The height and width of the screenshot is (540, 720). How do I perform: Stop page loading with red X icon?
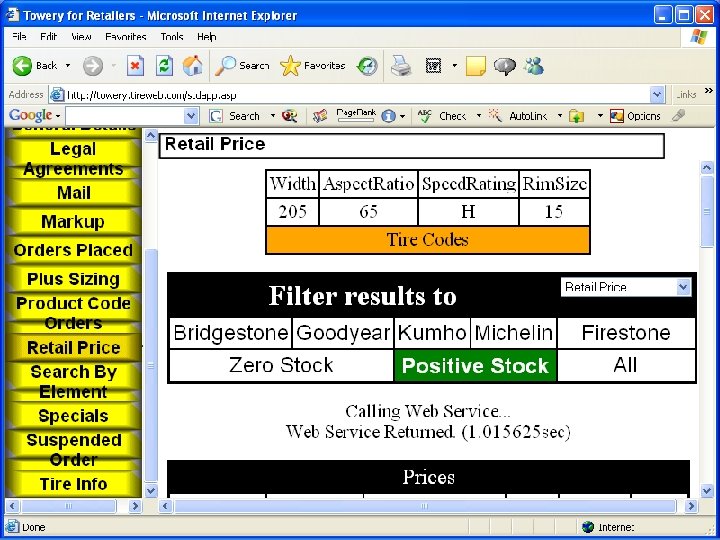[135, 66]
